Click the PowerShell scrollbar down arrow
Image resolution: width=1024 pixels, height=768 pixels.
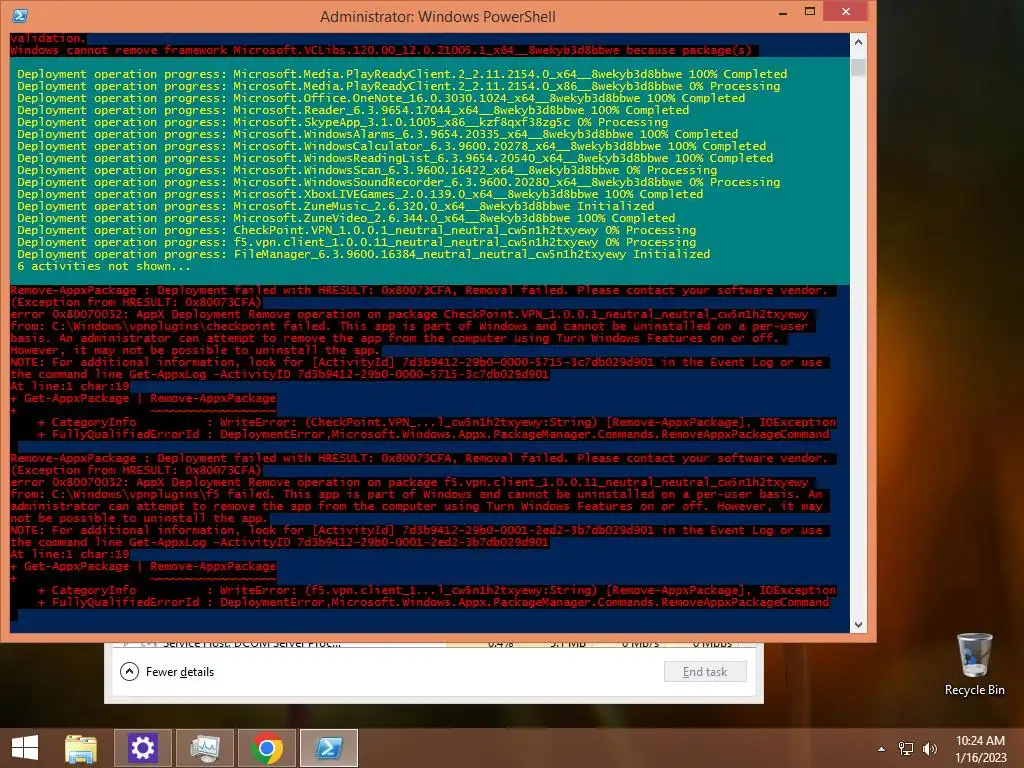tap(858, 625)
